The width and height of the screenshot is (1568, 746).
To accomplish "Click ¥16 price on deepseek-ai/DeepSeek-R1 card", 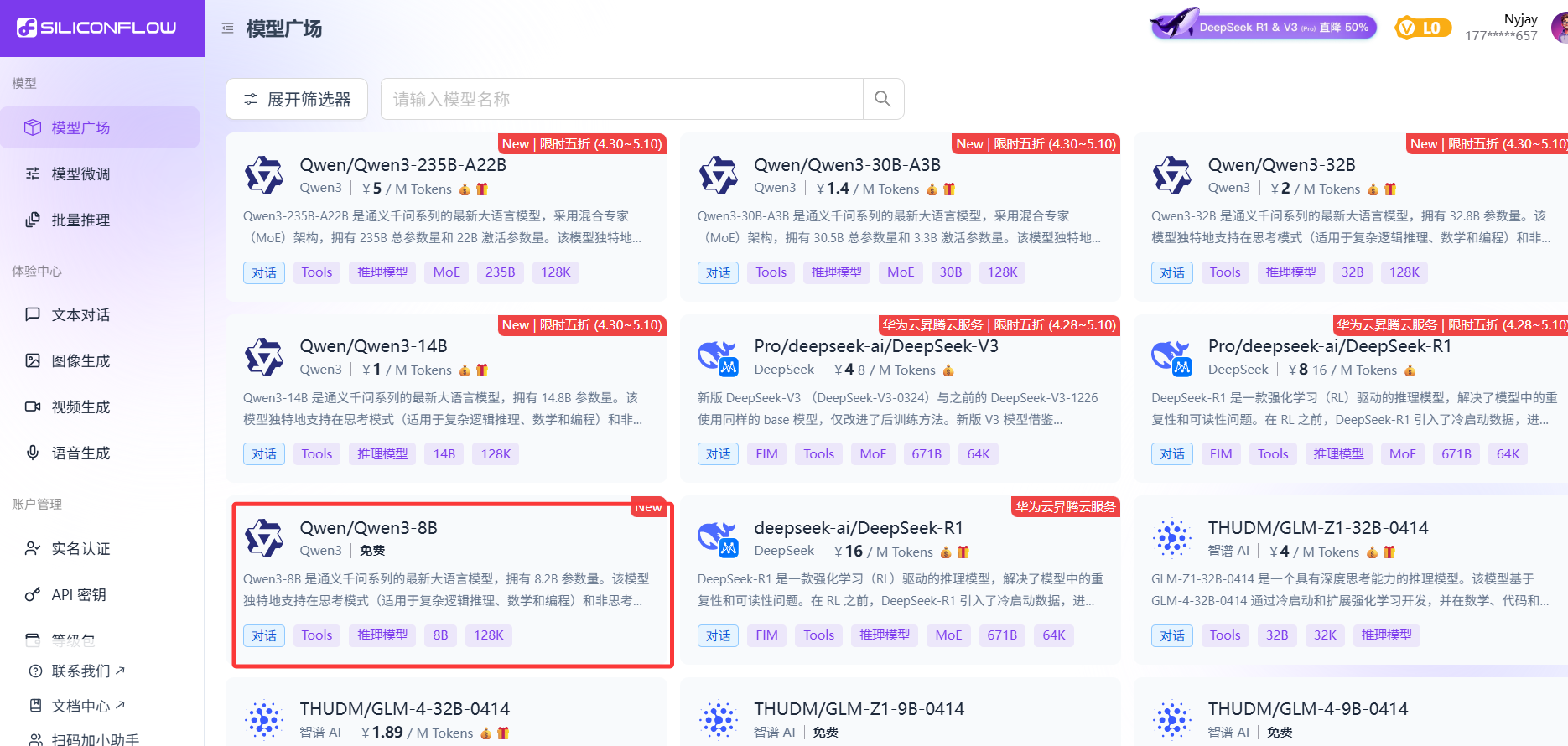I will click(x=849, y=552).
